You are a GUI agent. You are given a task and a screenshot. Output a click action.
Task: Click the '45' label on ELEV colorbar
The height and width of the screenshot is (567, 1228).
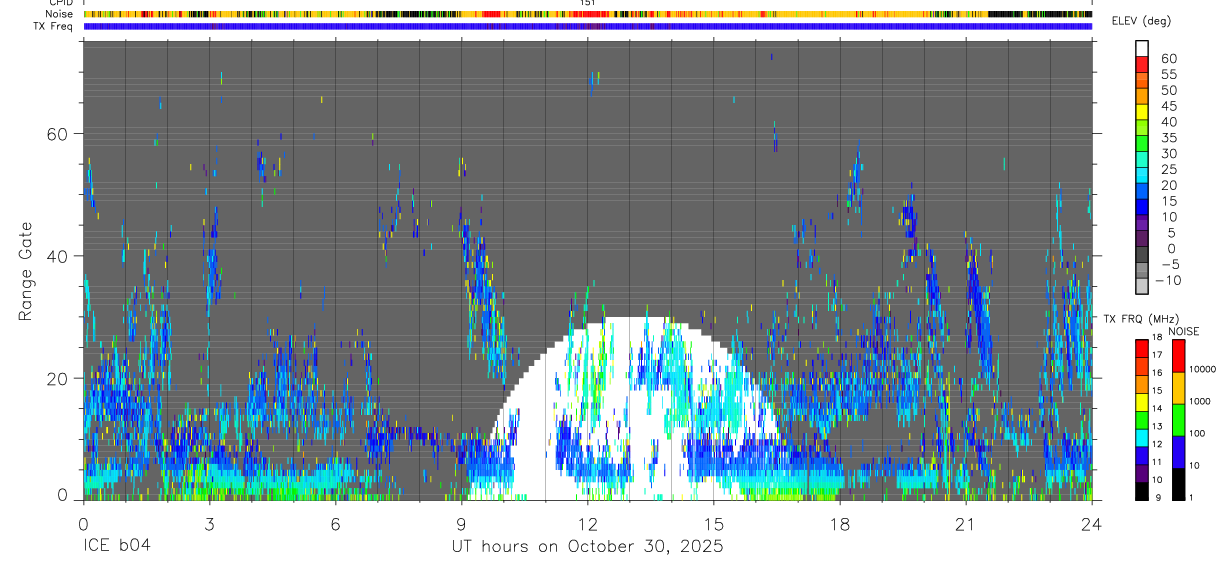tap(1167, 106)
